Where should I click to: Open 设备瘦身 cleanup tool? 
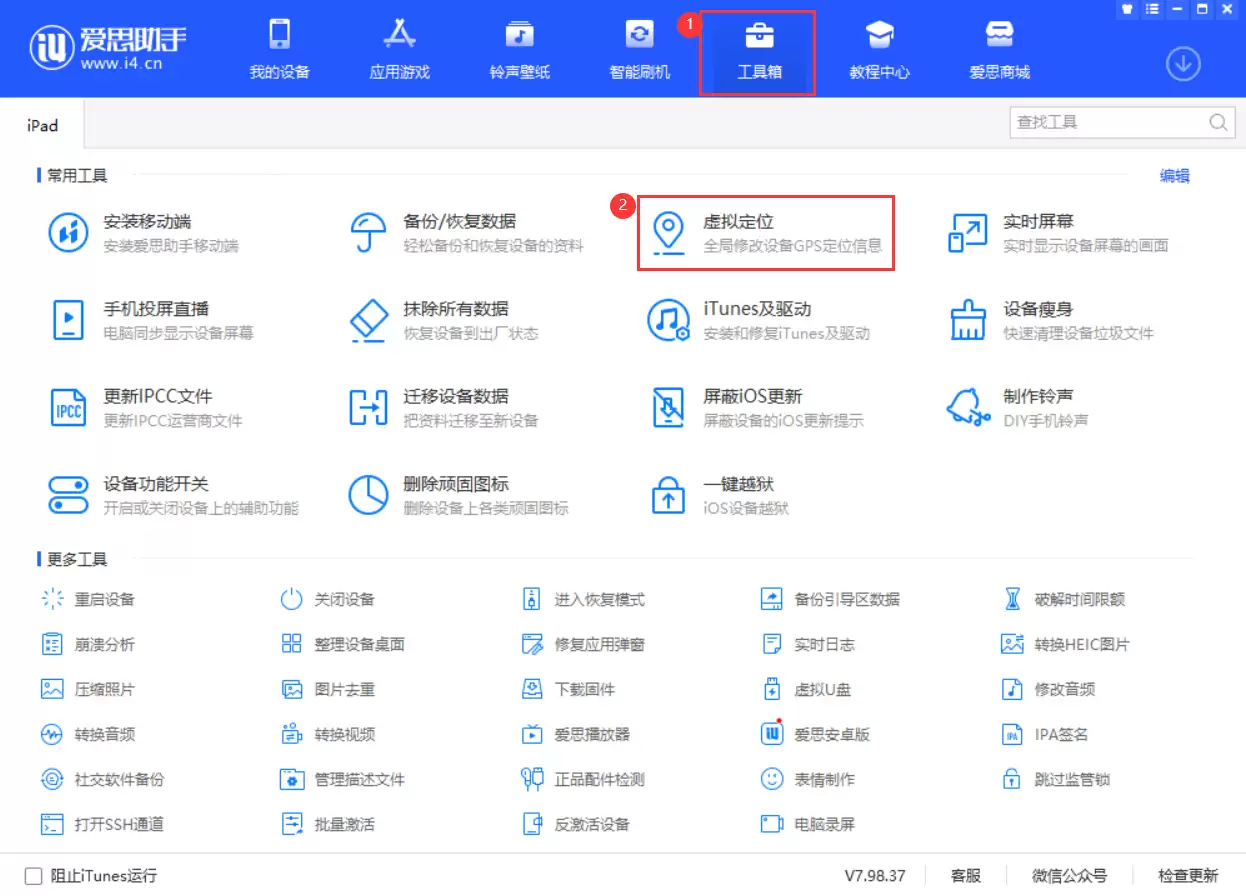coord(1050,320)
